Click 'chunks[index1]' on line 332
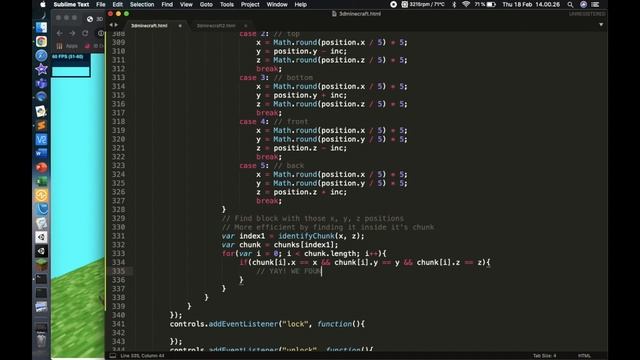Viewport: 640px width, 360px height. click(x=304, y=245)
